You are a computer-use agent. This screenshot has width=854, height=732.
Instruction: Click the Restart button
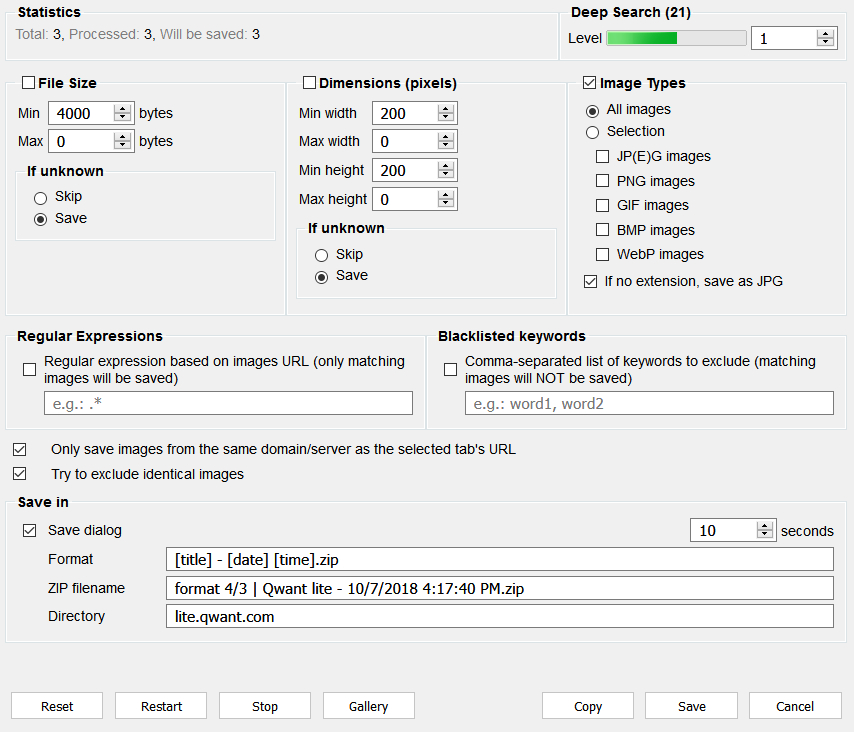(x=161, y=706)
